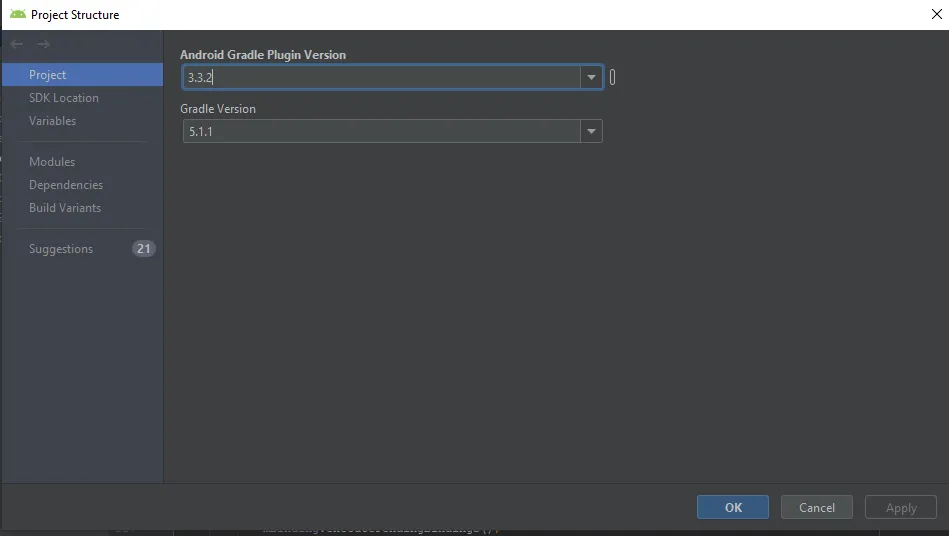Click the back navigation arrow
The width and height of the screenshot is (949, 536).
pyautogui.click(x=17, y=44)
